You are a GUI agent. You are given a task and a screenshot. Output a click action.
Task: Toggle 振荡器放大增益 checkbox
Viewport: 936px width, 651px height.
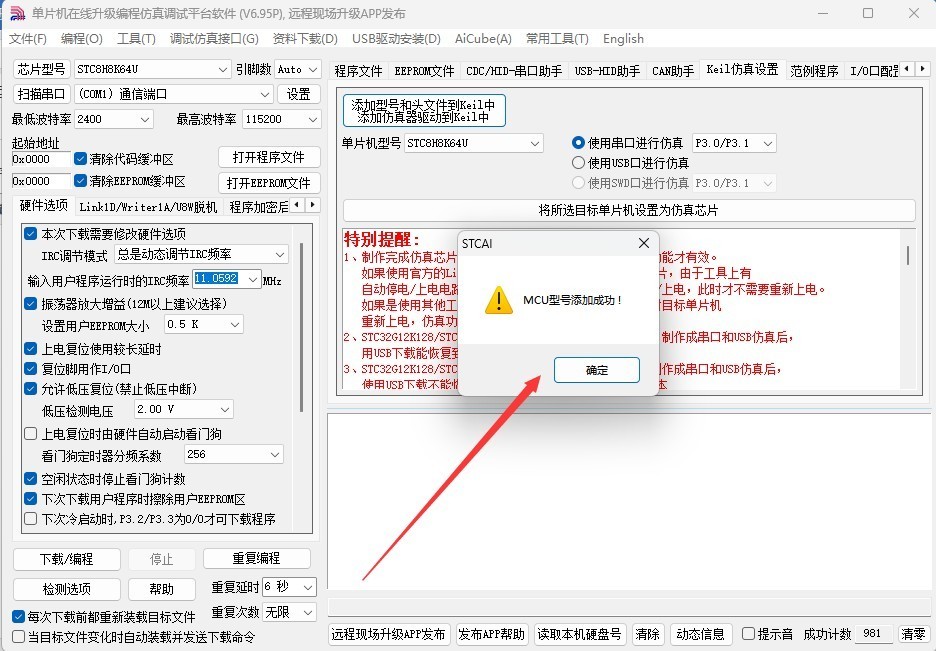pos(30,304)
